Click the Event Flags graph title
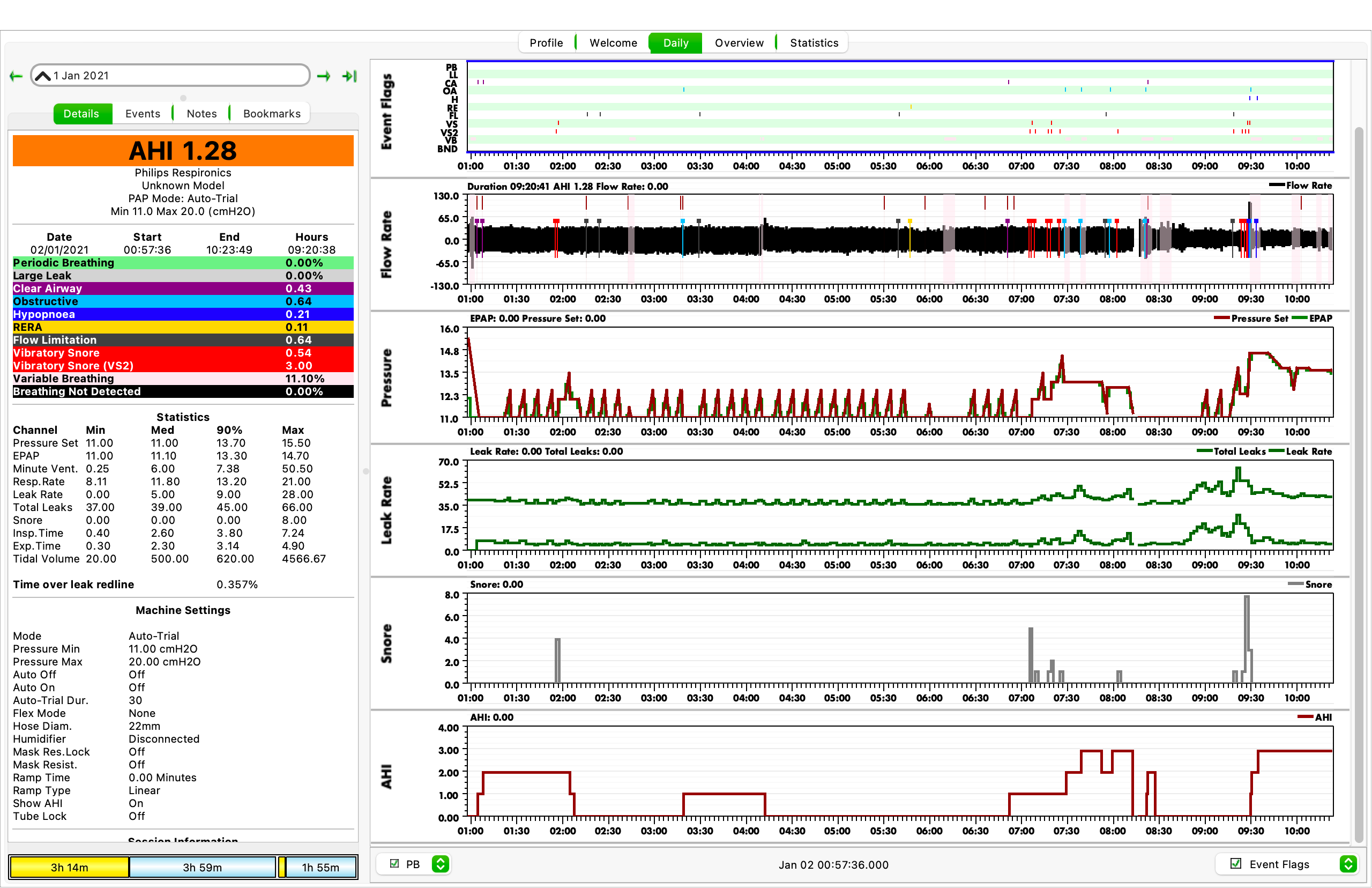Image resolution: width=1372 pixels, height=888 pixels. click(x=386, y=112)
